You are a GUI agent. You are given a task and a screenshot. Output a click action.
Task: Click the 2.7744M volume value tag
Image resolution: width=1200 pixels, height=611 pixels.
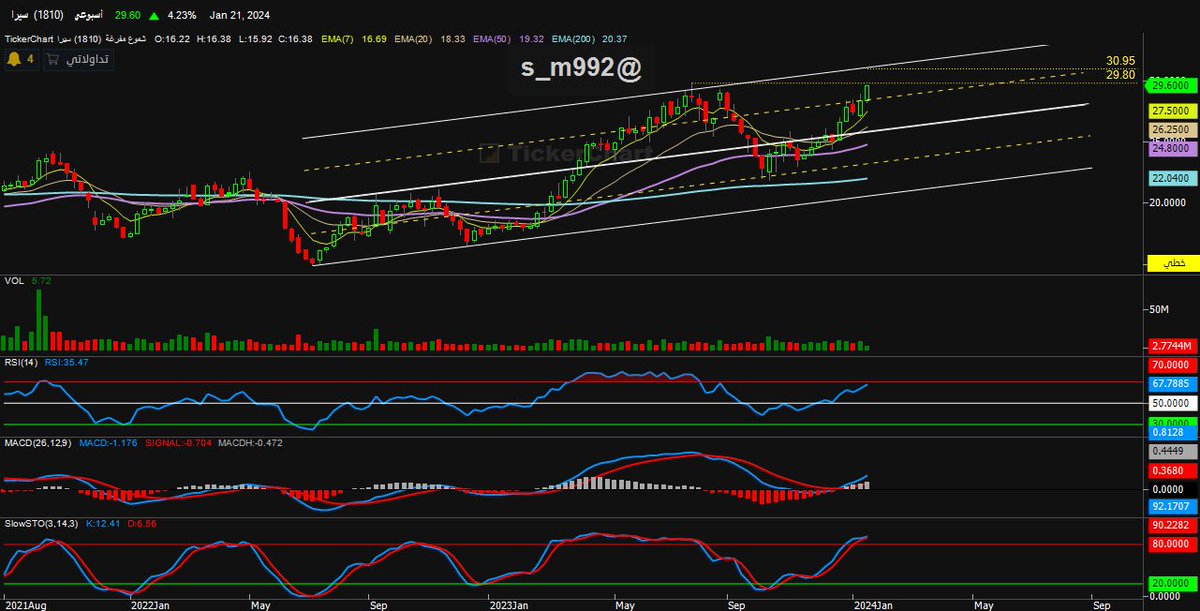coord(1172,345)
